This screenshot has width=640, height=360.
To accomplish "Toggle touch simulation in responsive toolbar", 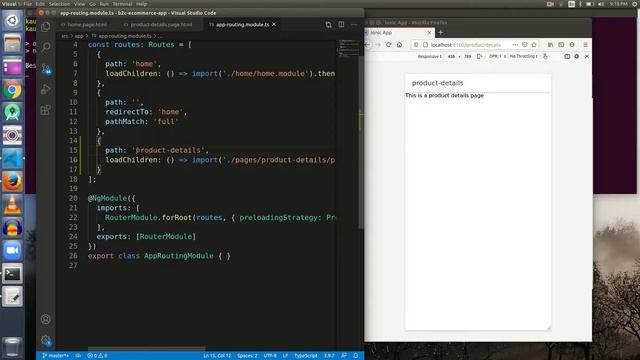I will [545, 56].
